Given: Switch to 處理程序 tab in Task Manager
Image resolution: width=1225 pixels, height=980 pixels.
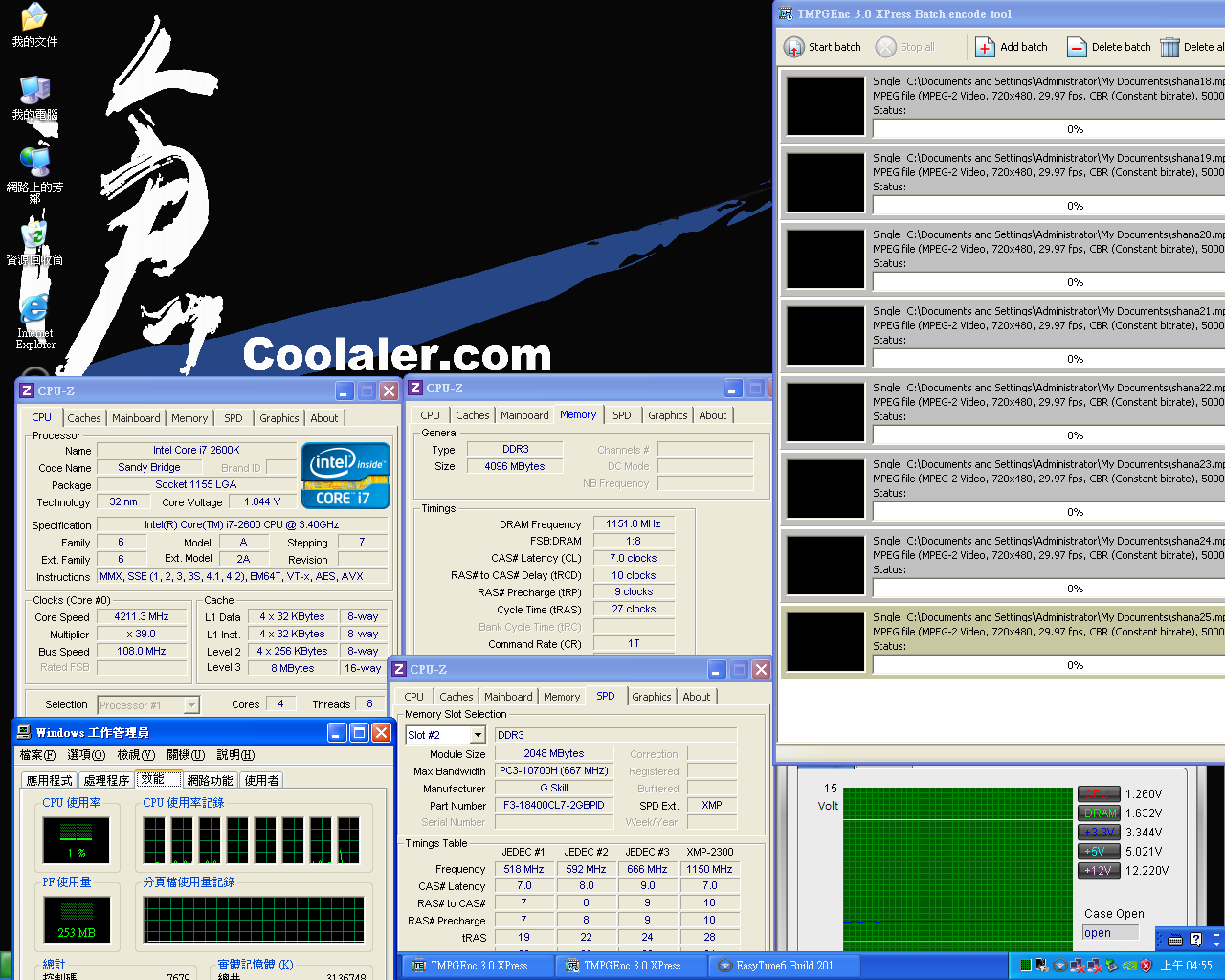Looking at the screenshot, I should (106, 780).
